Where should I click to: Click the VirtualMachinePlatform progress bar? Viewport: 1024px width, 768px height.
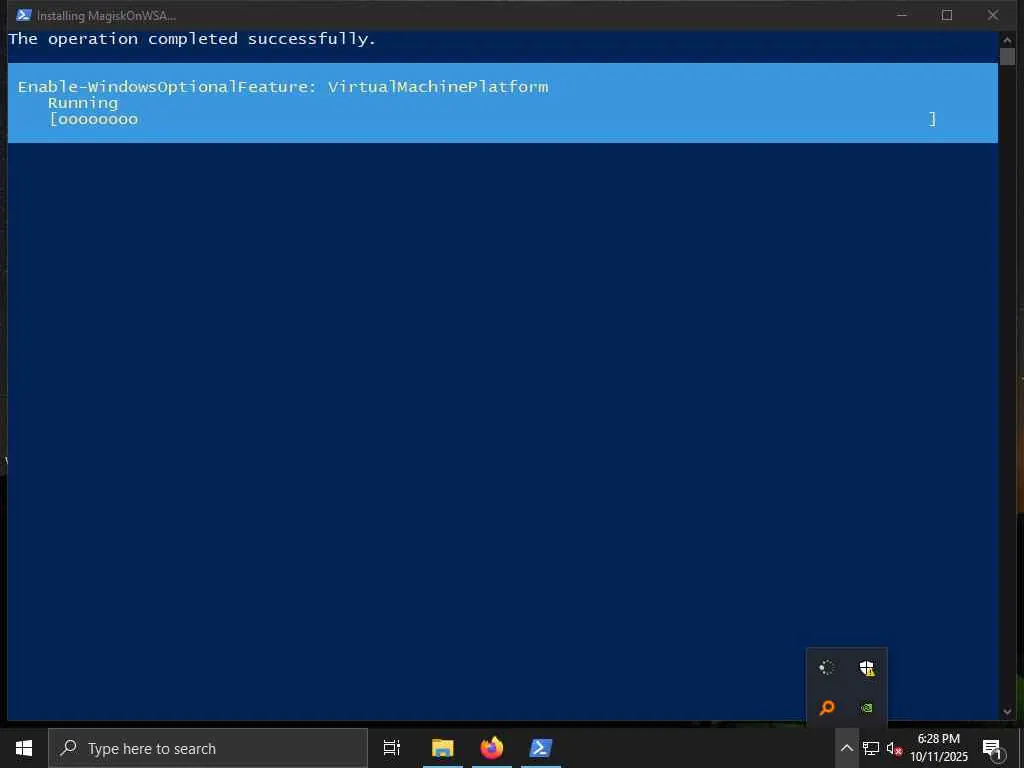(492, 119)
